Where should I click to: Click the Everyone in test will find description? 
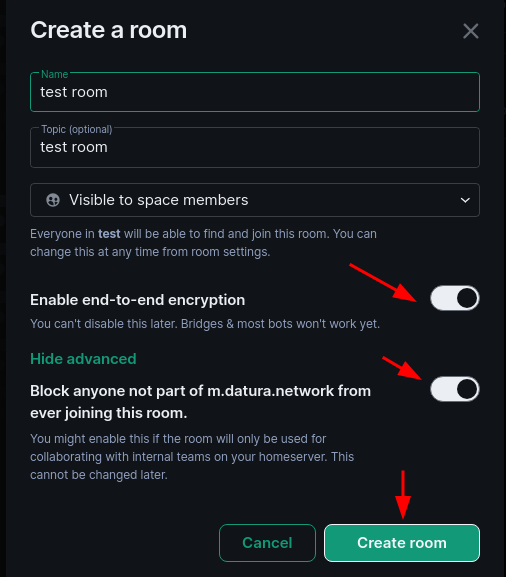(204, 243)
